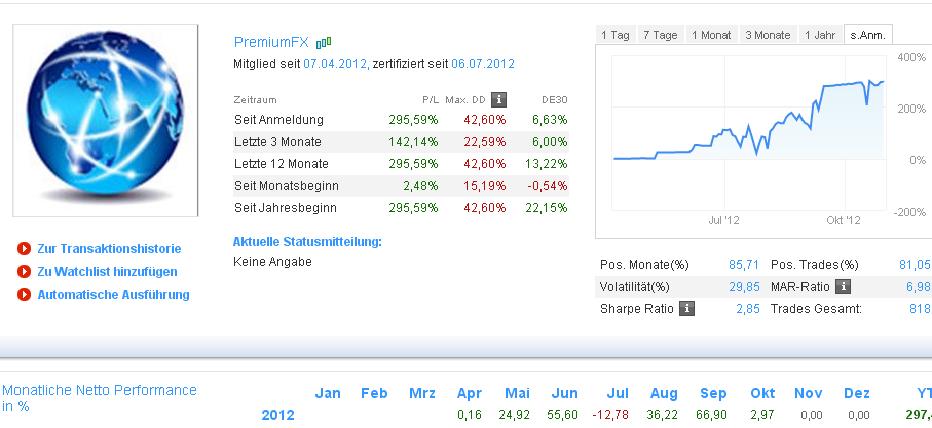The image size is (932, 428).
Task: Click the 2012 year label in performance table
Action: click(x=278, y=415)
